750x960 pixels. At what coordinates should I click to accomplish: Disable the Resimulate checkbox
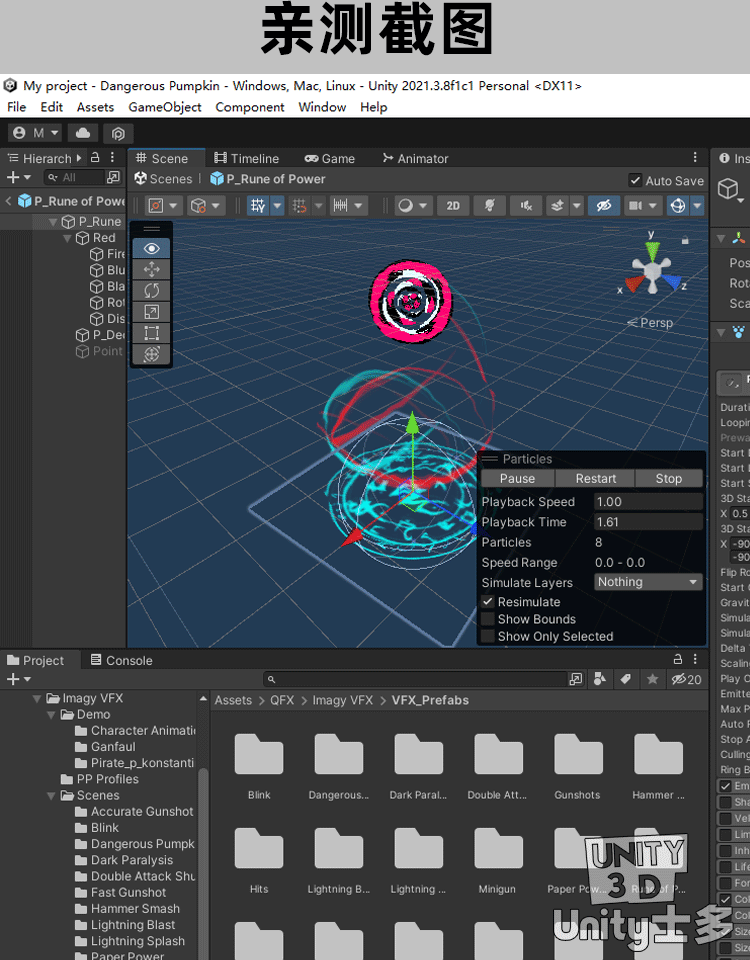click(488, 602)
